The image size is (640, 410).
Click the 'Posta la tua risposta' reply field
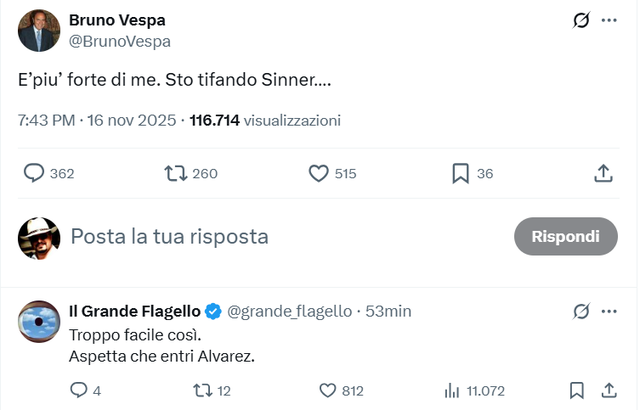(x=280, y=237)
